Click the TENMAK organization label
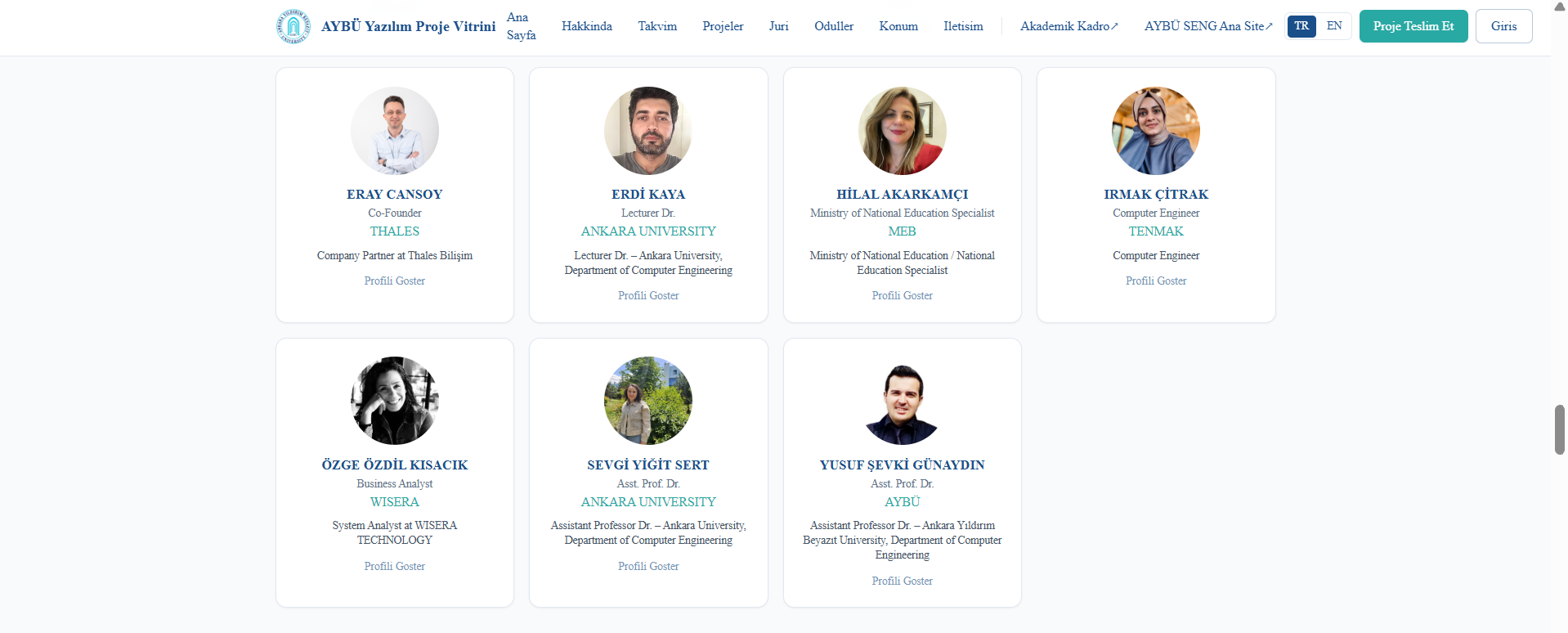 click(x=1156, y=231)
